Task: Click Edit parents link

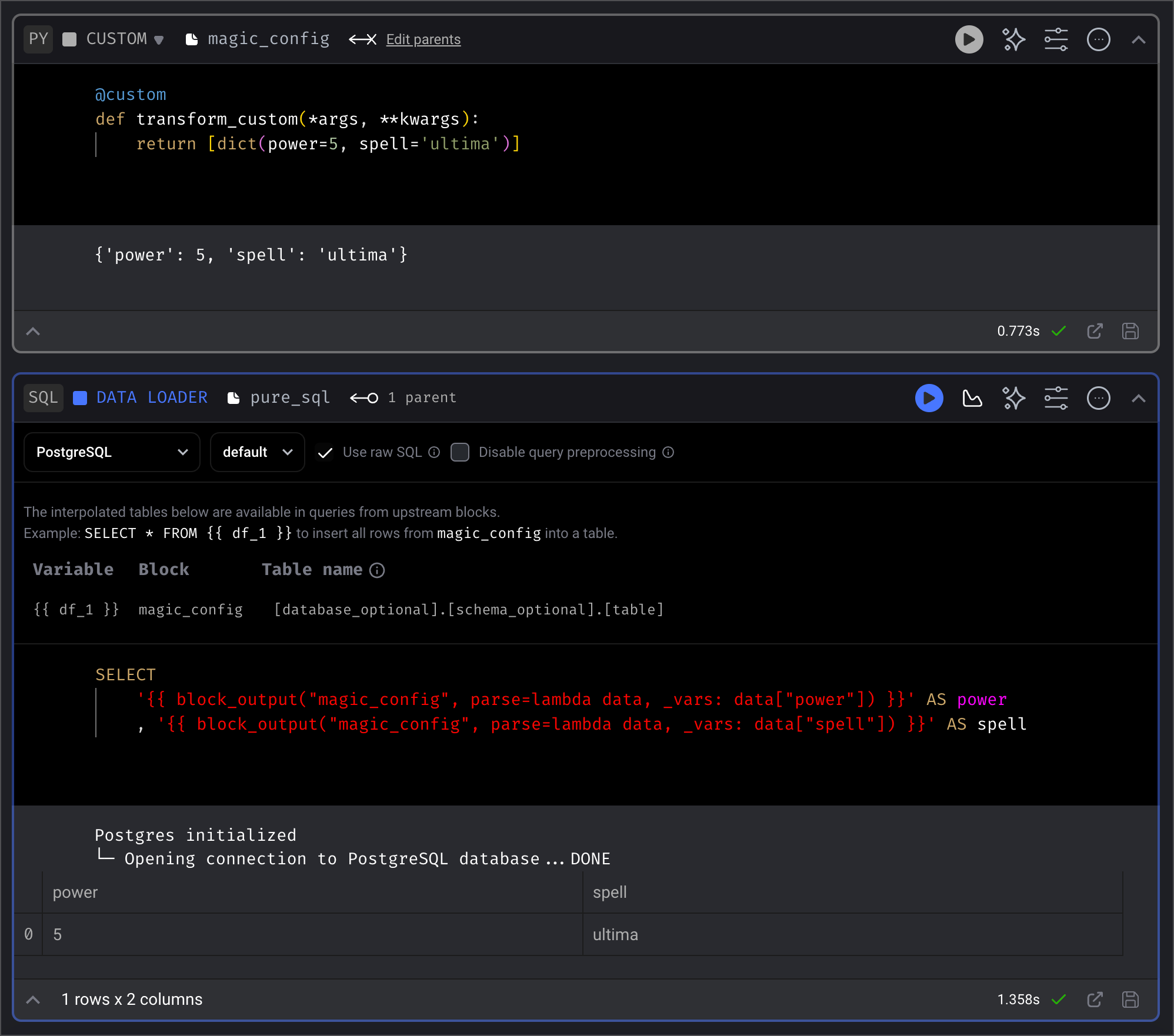Action: 423,39
